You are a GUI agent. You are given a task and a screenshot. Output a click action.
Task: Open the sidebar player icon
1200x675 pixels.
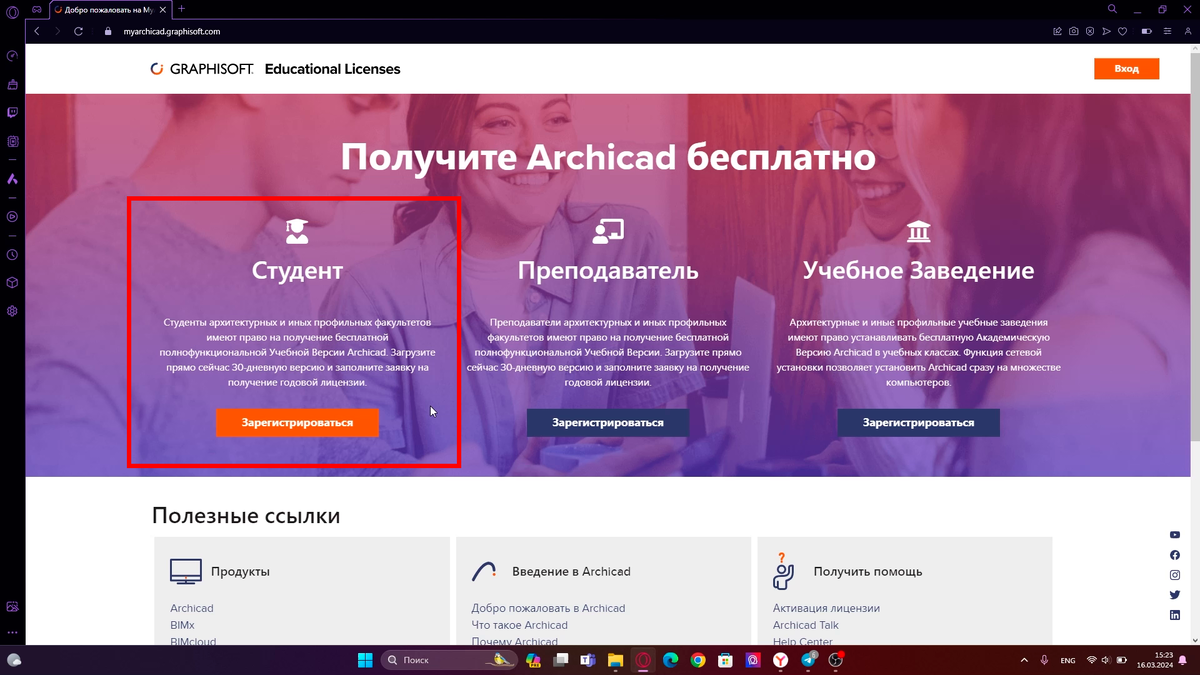(x=12, y=216)
